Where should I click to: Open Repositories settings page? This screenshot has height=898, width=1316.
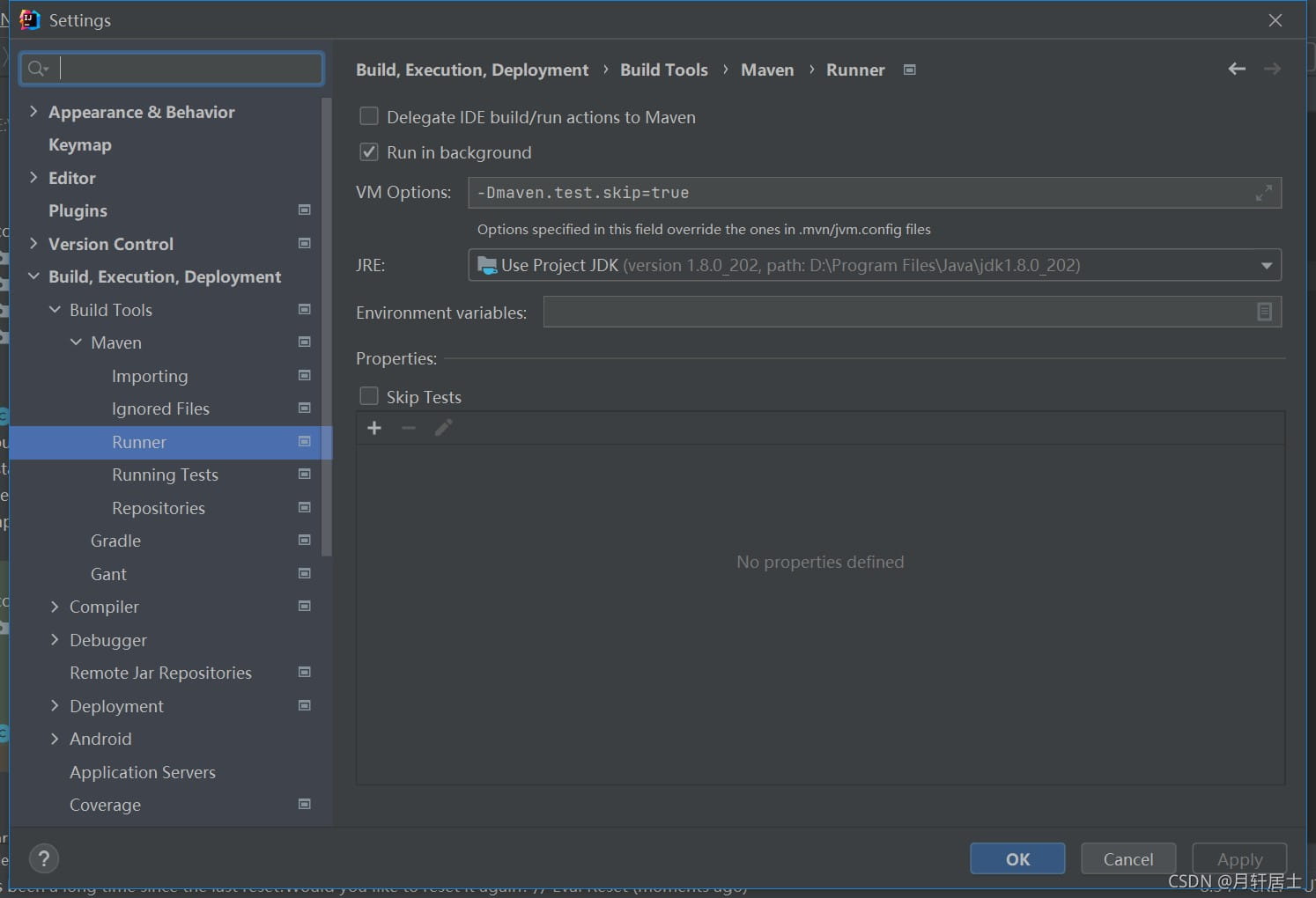[x=159, y=508]
